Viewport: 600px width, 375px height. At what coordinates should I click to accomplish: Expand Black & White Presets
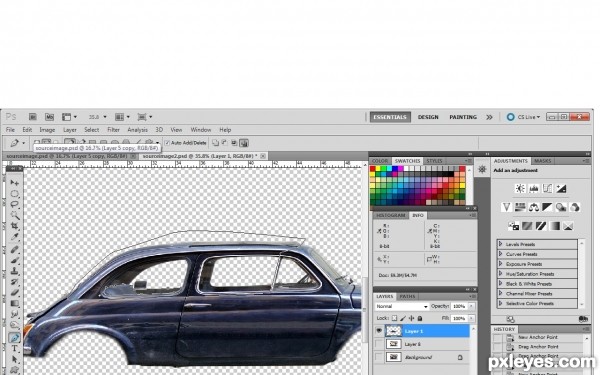click(x=501, y=284)
